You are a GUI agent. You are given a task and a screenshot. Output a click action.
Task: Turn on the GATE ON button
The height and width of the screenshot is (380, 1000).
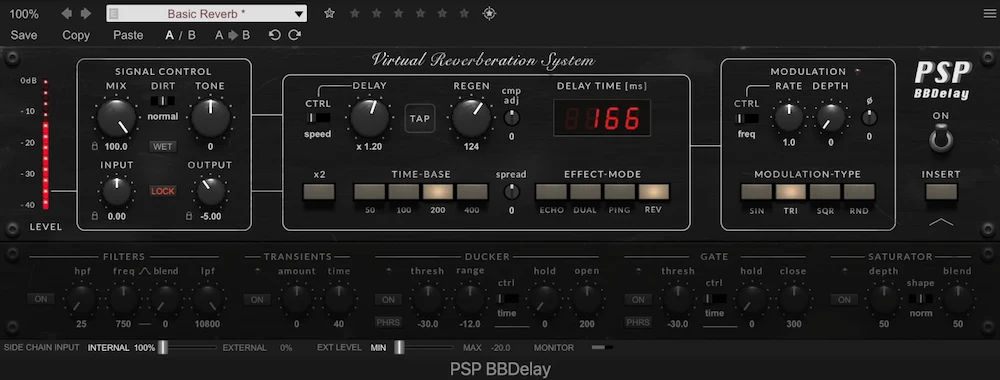tap(638, 299)
